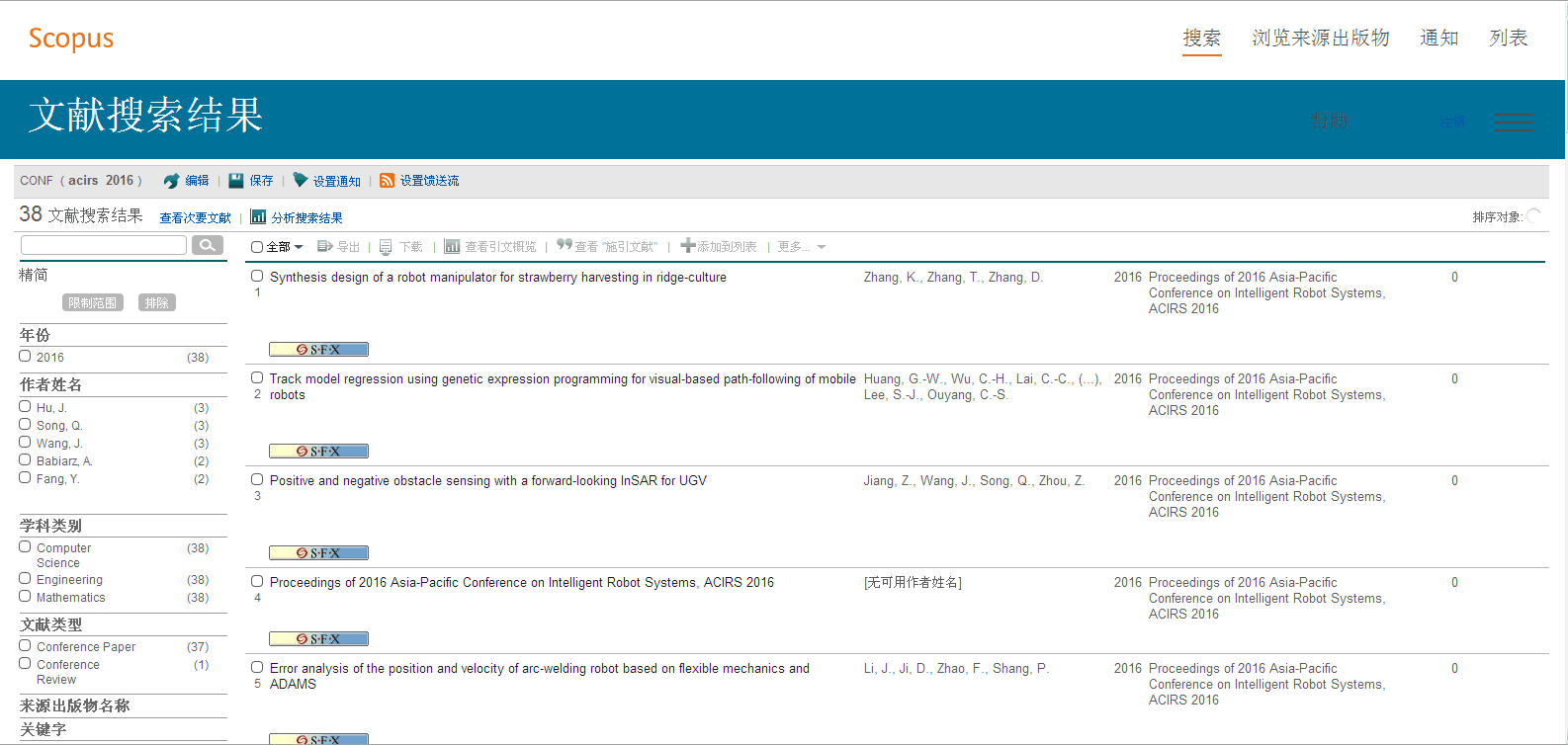The image size is (1568, 745).
Task: Click the save (保存) floppy disk icon
Action: click(236, 181)
